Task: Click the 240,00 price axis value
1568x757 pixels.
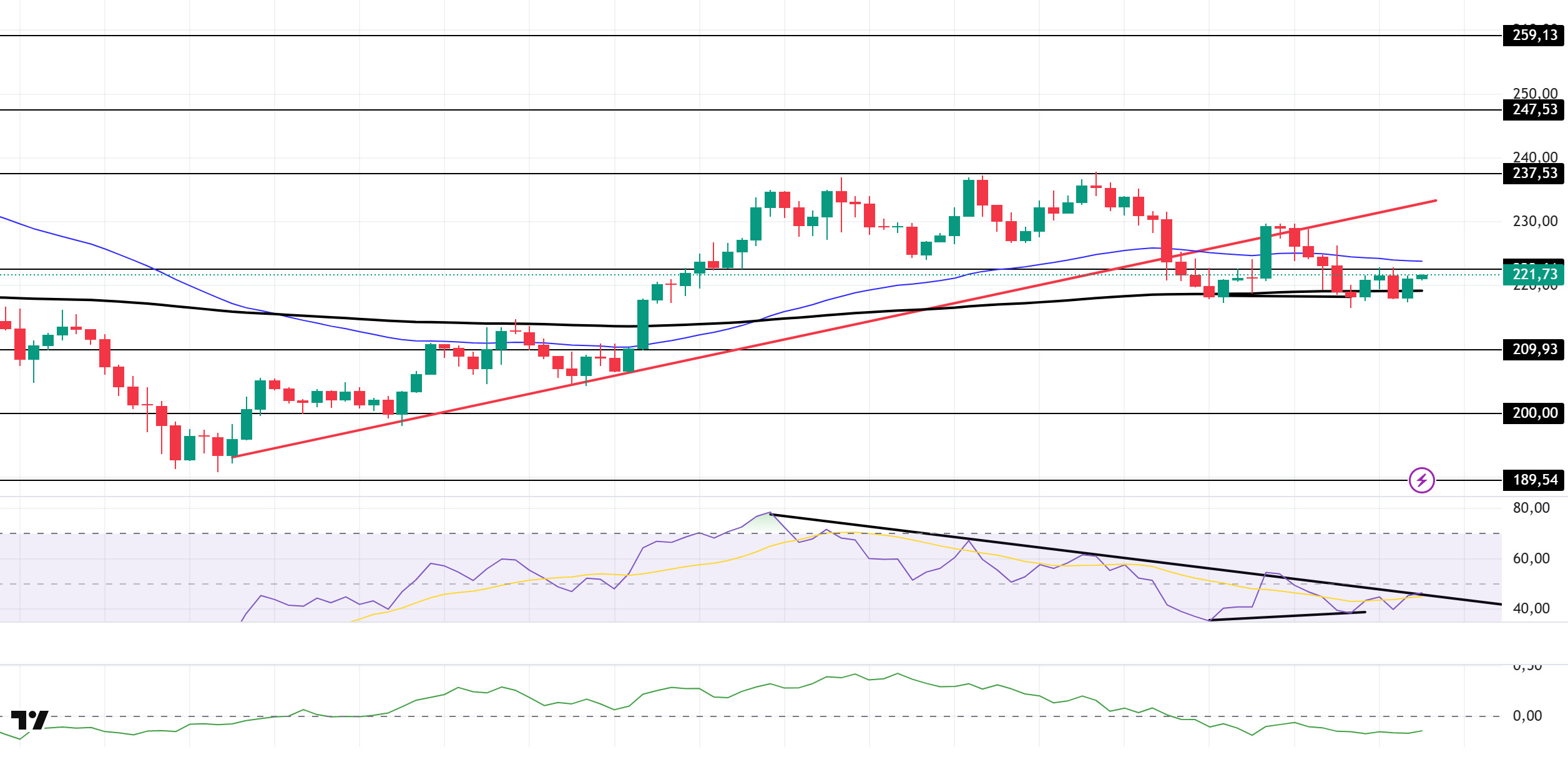Action: [x=1534, y=157]
